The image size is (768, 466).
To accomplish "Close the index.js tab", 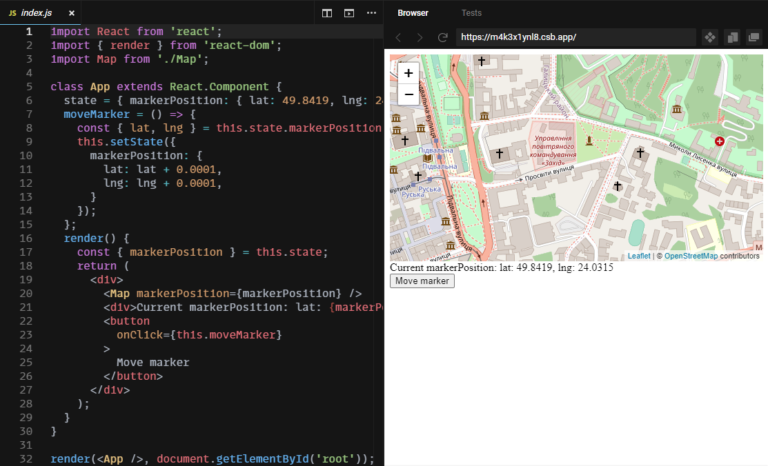I will click(72, 13).
